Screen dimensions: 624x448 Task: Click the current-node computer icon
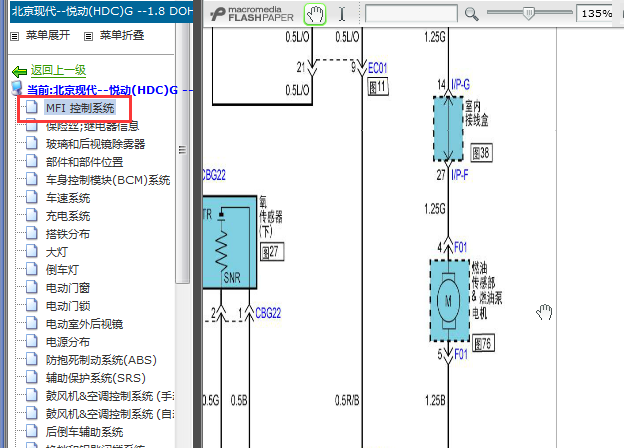click(17, 88)
